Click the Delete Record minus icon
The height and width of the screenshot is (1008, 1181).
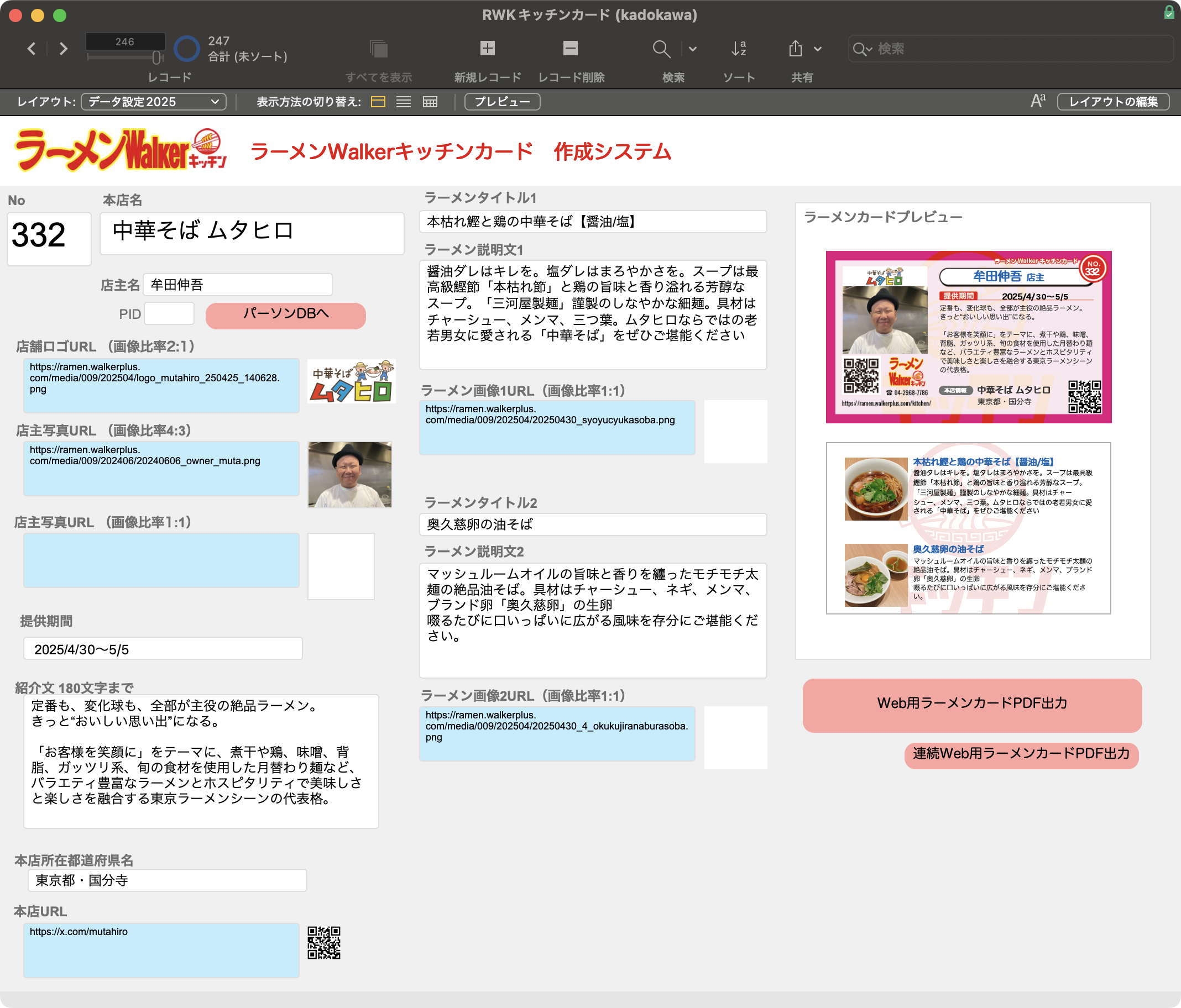570,49
